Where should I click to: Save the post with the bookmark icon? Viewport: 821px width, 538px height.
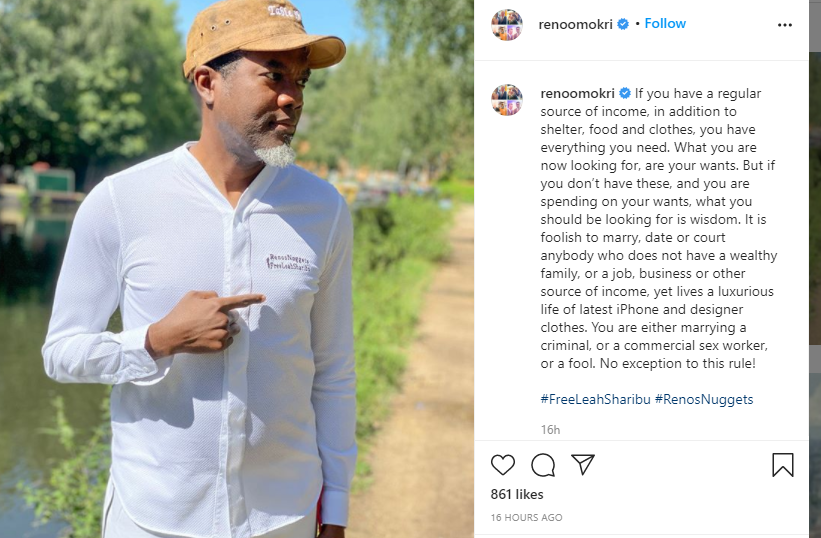click(x=783, y=465)
